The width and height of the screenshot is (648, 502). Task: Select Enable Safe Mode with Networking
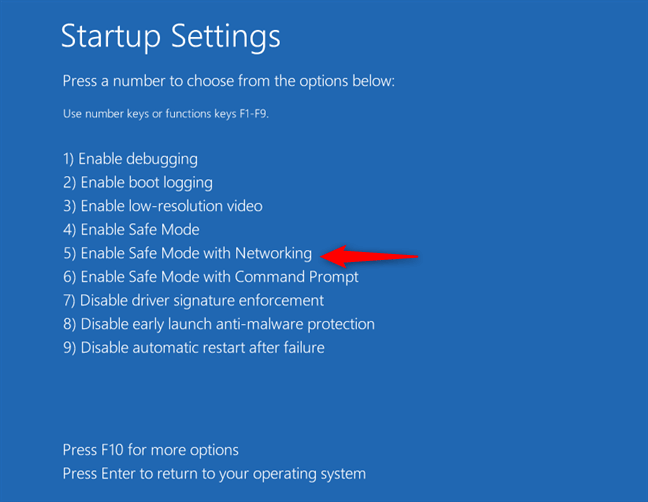[187, 253]
